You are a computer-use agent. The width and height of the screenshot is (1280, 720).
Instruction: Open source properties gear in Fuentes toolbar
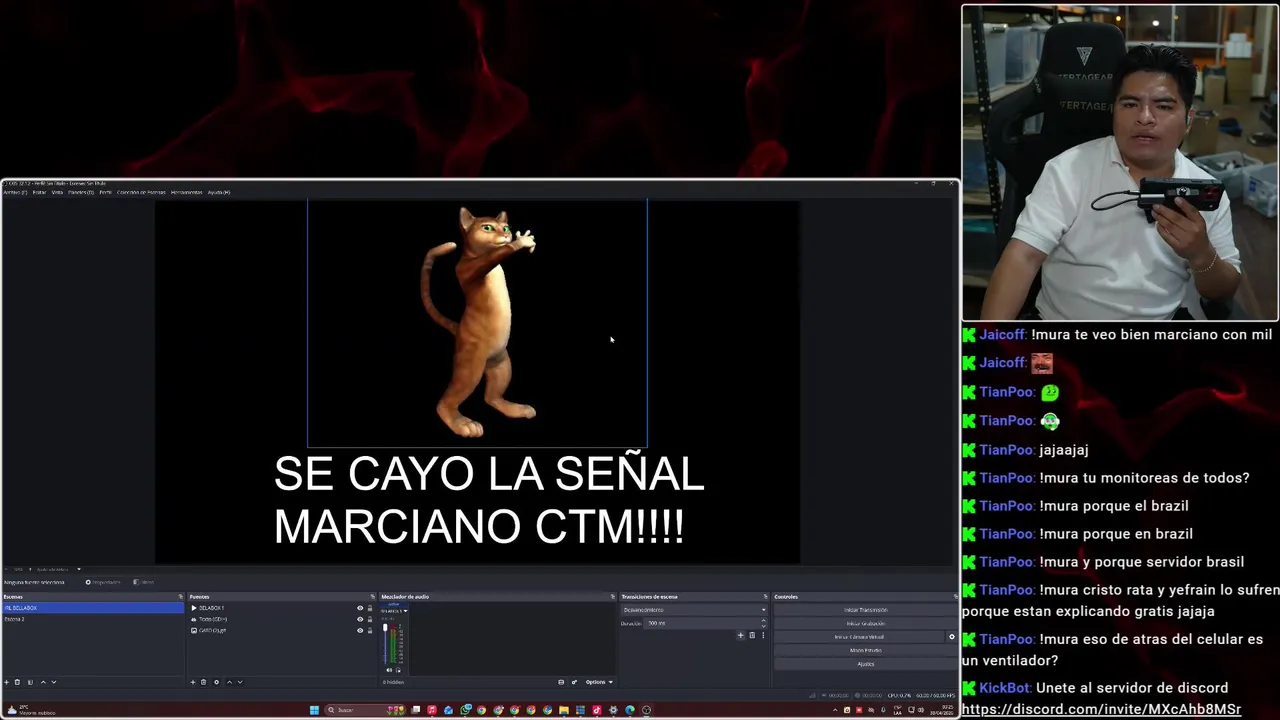216,682
